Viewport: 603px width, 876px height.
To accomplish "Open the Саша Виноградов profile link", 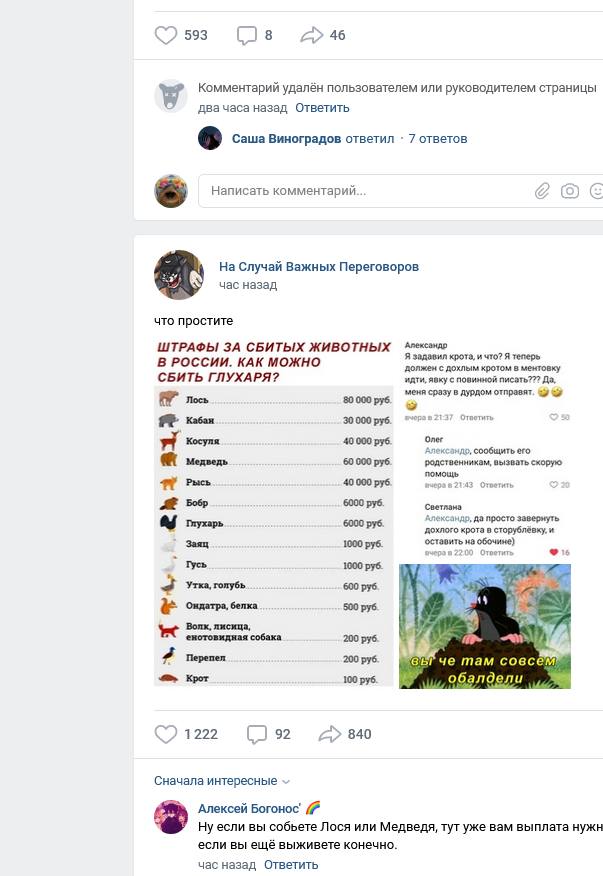I will pyautogui.click(x=286, y=139).
